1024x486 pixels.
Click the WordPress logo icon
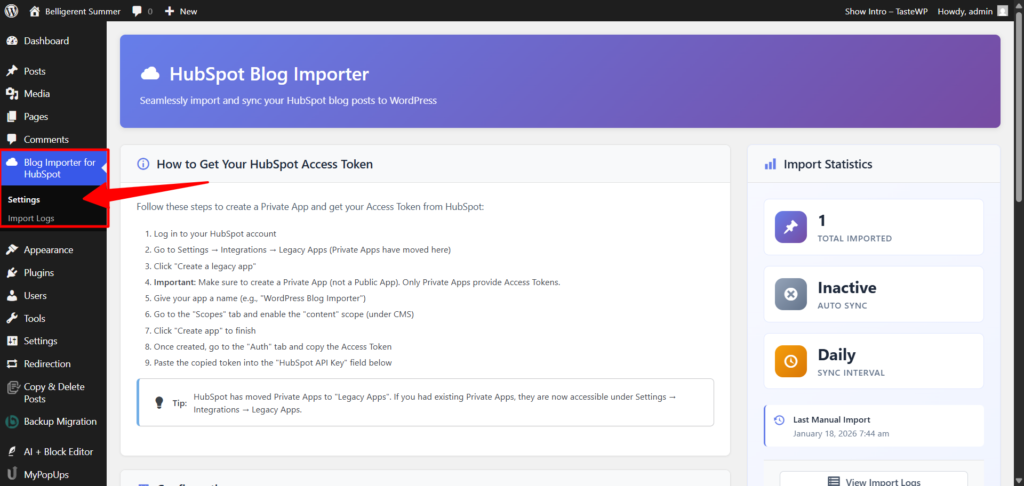pyautogui.click(x=12, y=11)
